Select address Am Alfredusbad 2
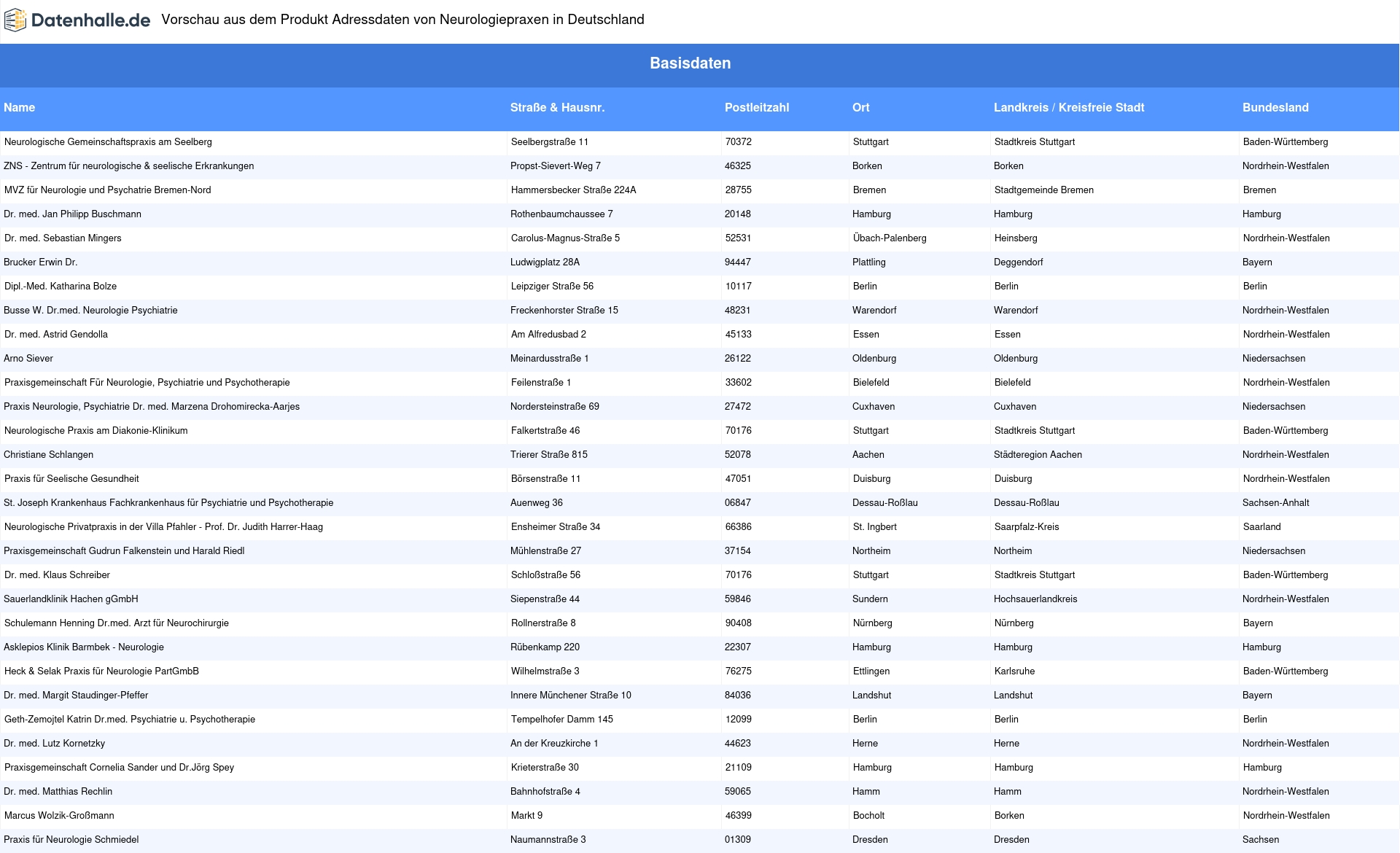Image resolution: width=1400 pixels, height=853 pixels. tap(548, 335)
